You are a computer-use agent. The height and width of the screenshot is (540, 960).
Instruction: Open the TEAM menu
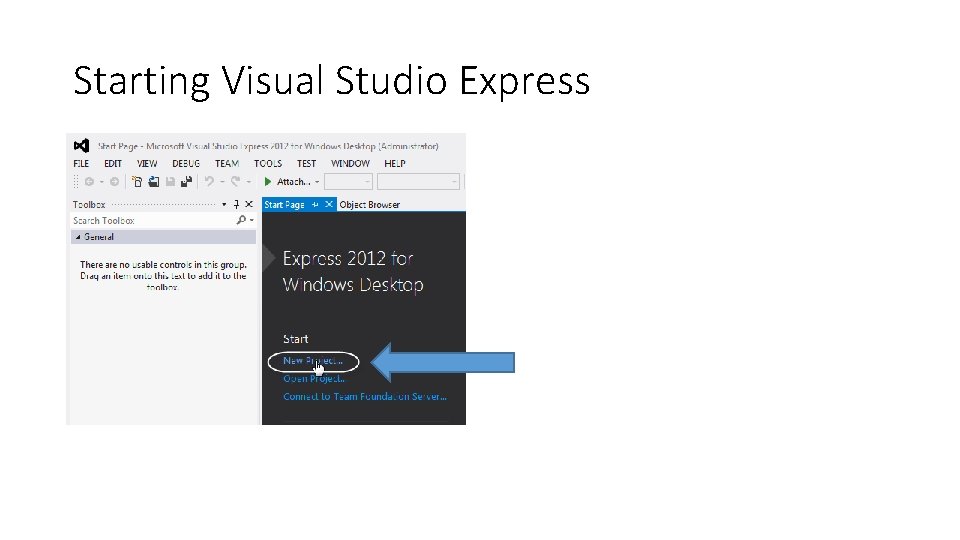[227, 163]
